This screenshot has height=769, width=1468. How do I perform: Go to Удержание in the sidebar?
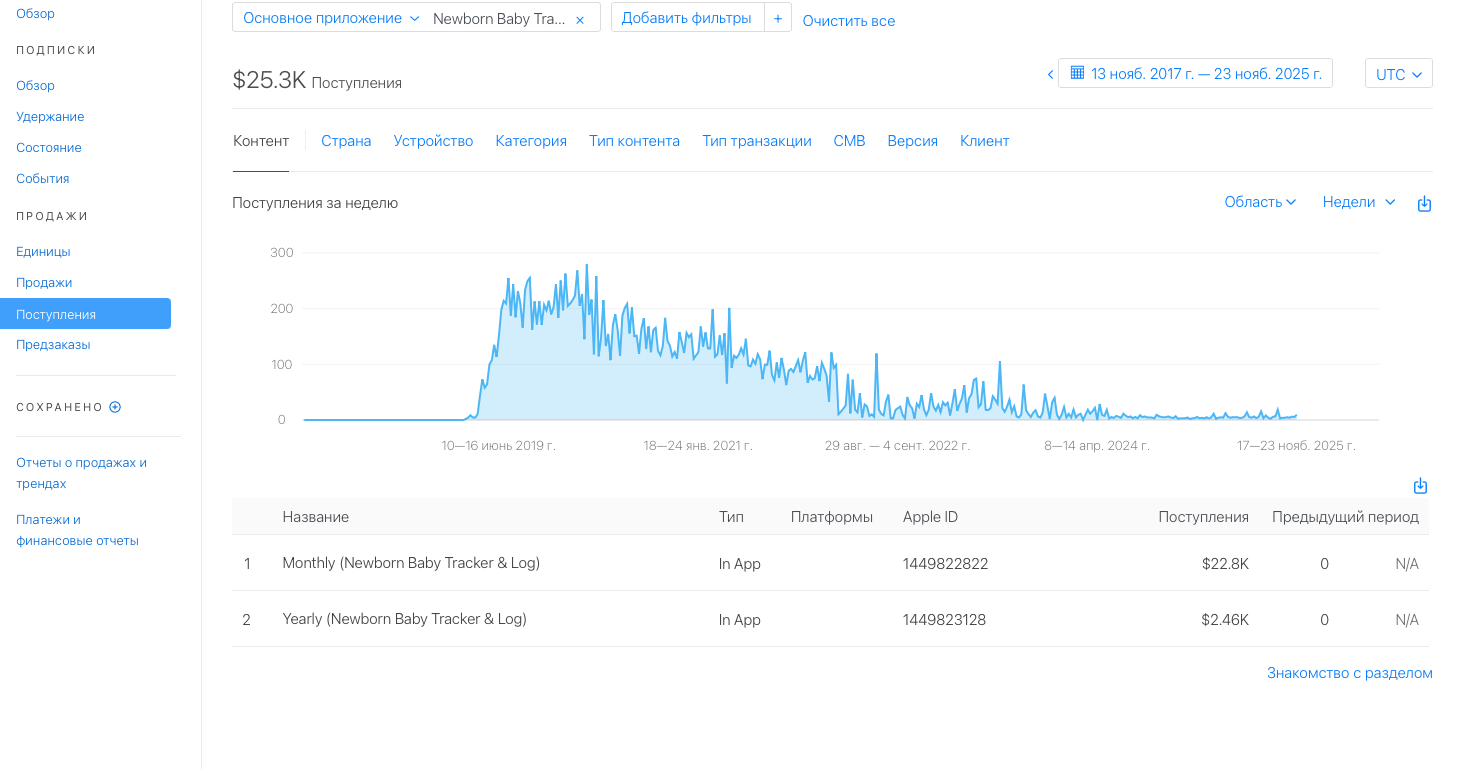[50, 117]
